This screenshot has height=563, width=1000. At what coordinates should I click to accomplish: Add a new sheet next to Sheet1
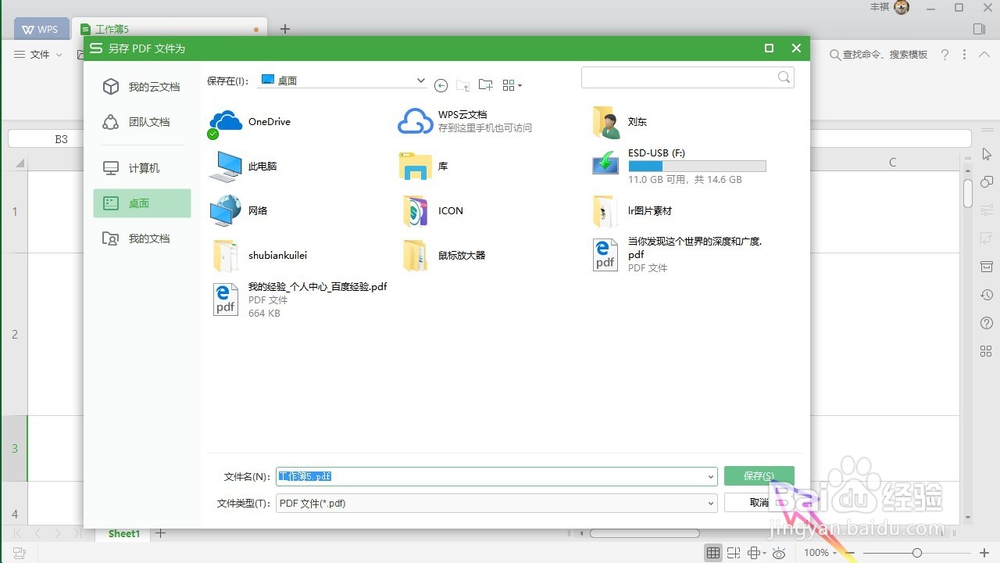coord(161,533)
